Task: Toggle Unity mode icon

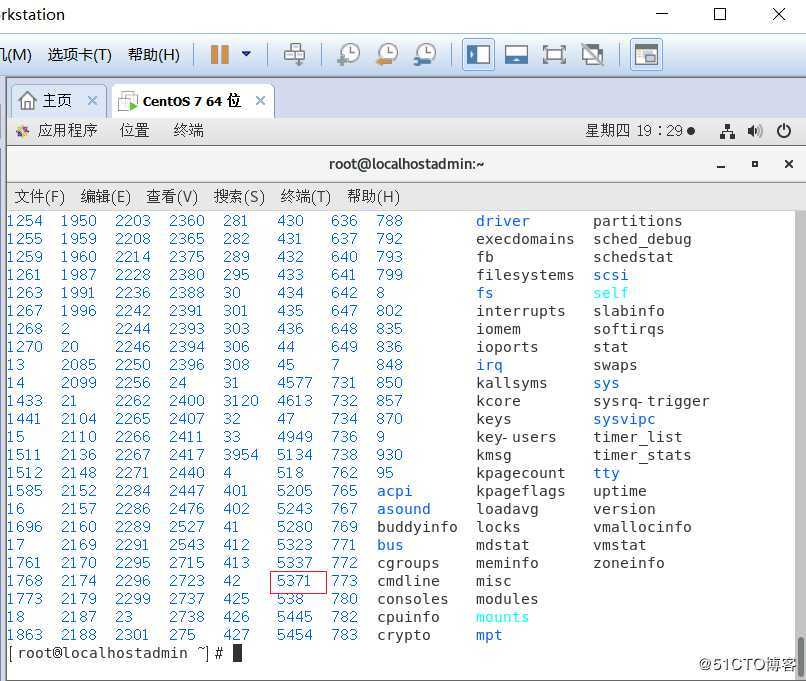Action: tap(592, 54)
